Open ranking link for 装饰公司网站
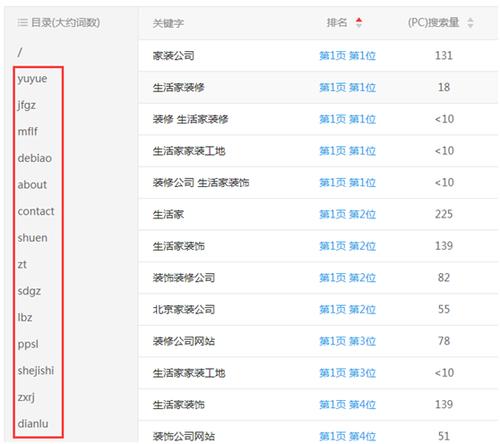Image resolution: width=500 pixels, height=444 pixels. click(x=347, y=436)
